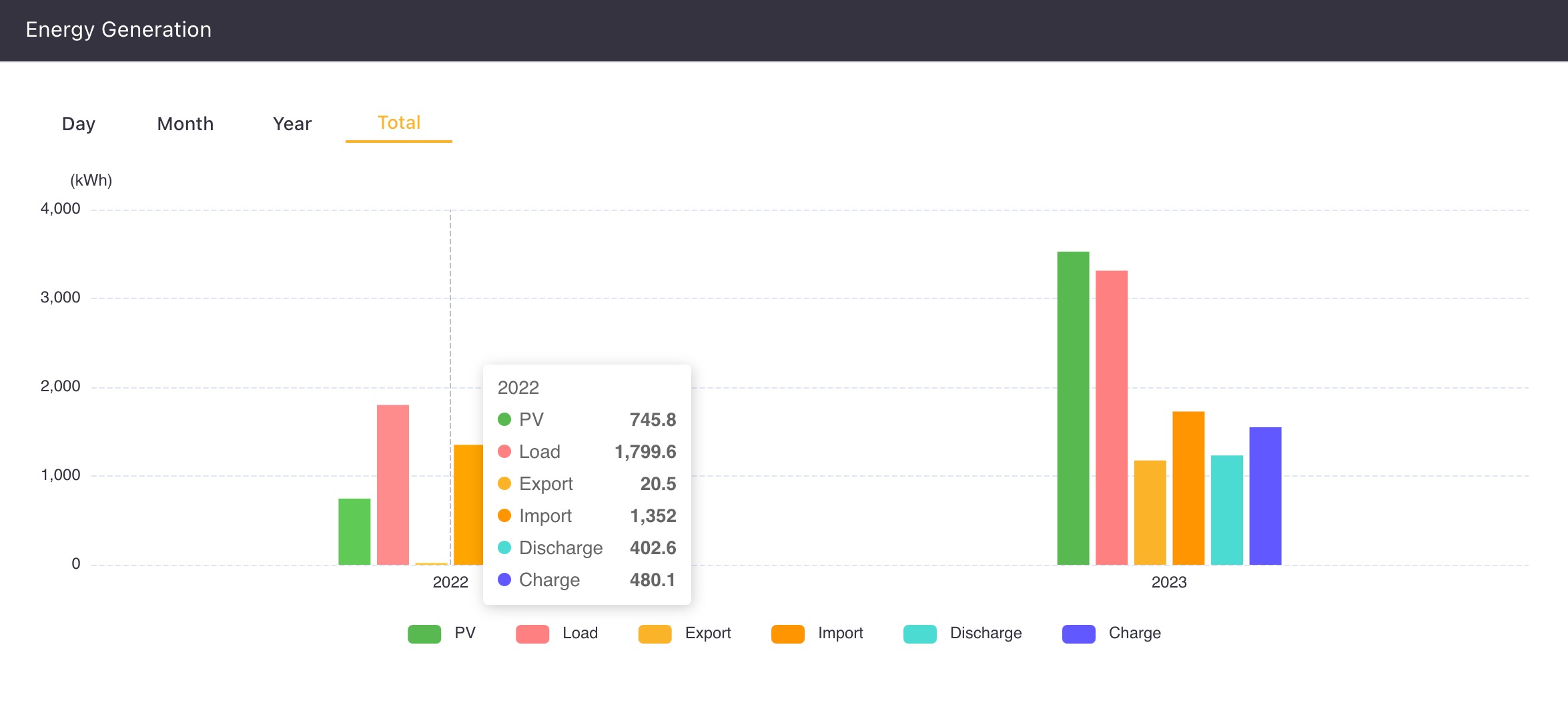Click the 1,000 y-axis label
Screen dimensions: 1568x701
(x=60, y=475)
